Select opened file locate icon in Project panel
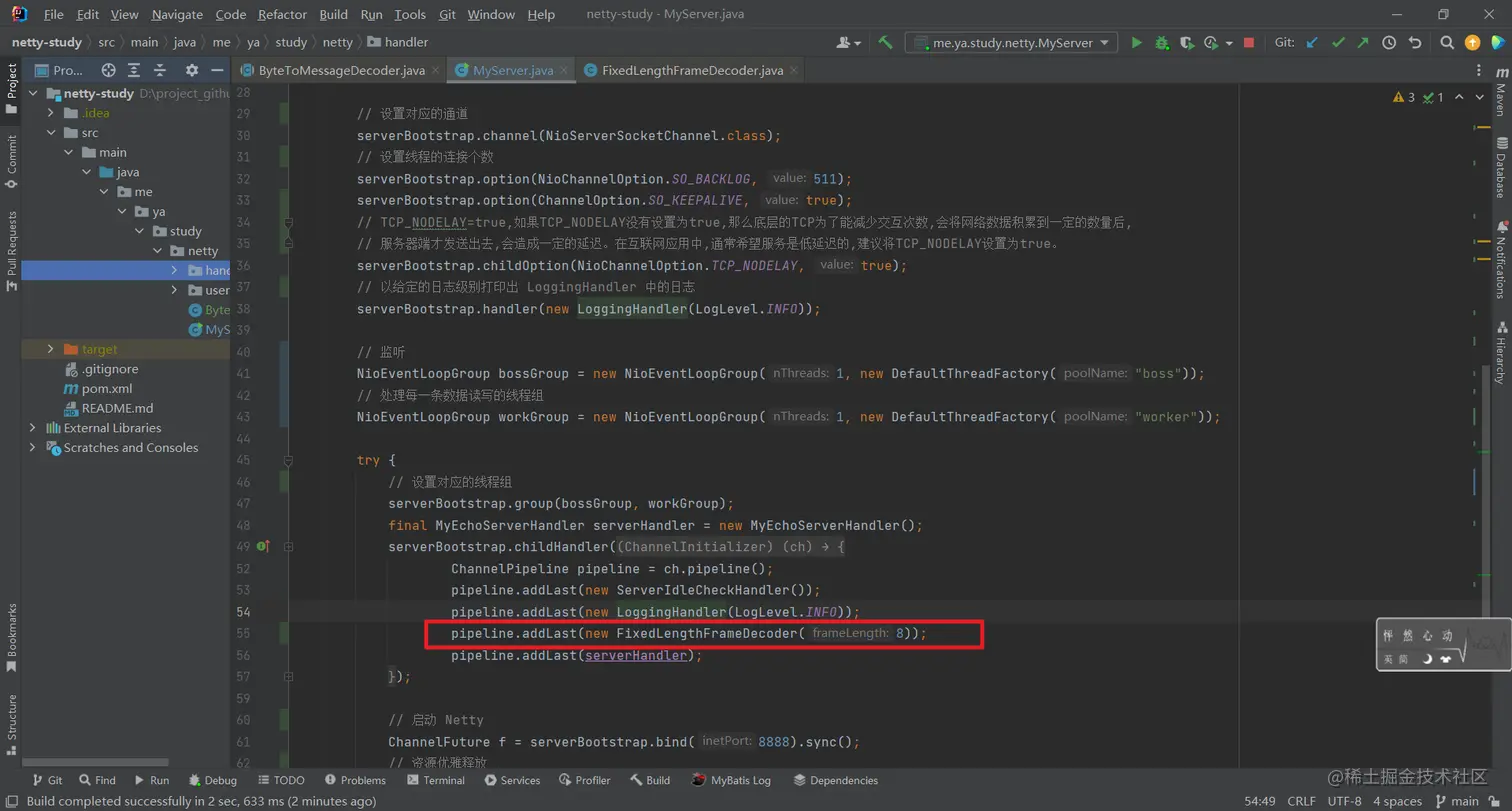 109,70
